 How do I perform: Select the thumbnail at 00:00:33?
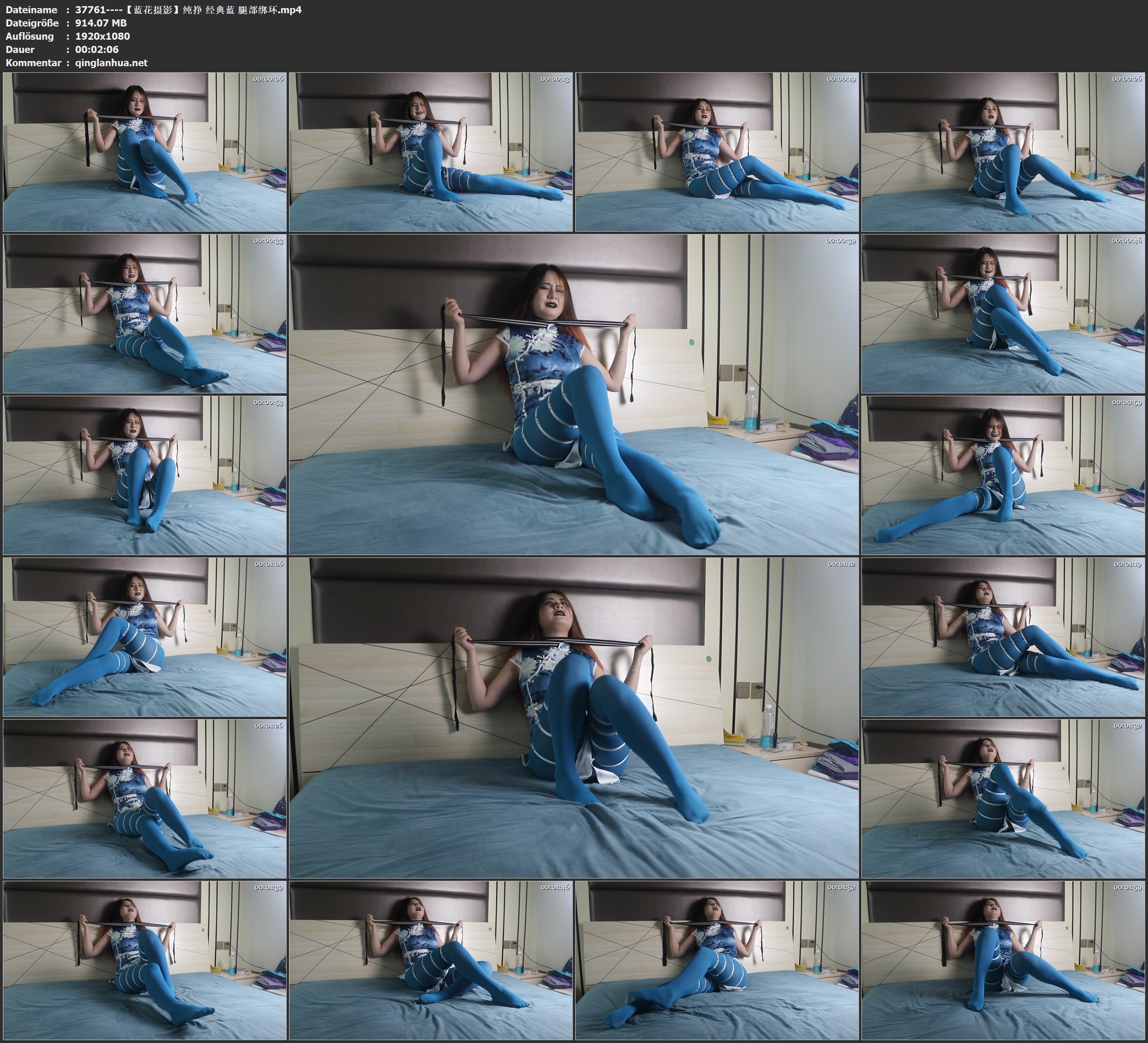click(145, 313)
